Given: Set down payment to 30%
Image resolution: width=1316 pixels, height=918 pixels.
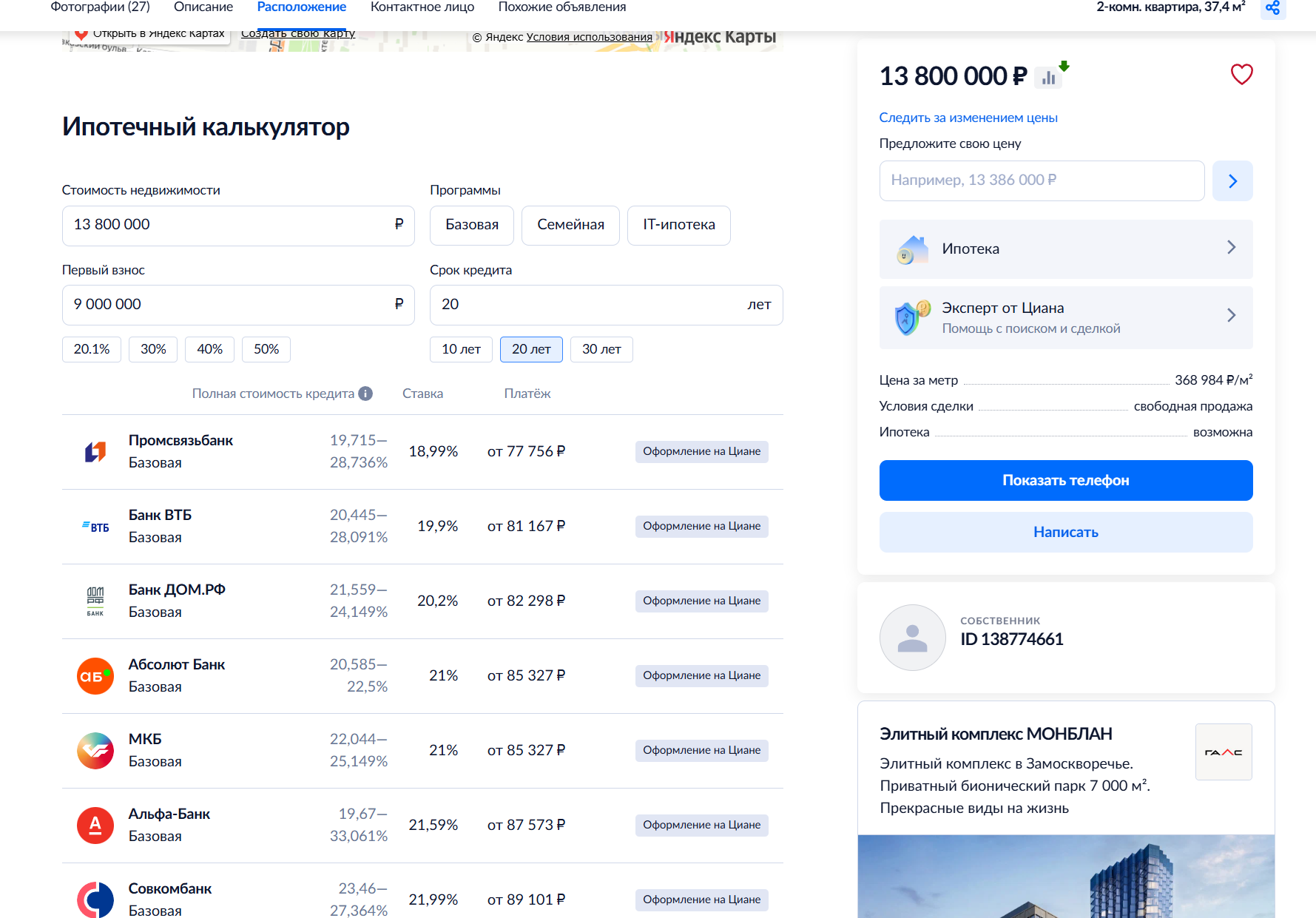Looking at the screenshot, I should (x=153, y=349).
